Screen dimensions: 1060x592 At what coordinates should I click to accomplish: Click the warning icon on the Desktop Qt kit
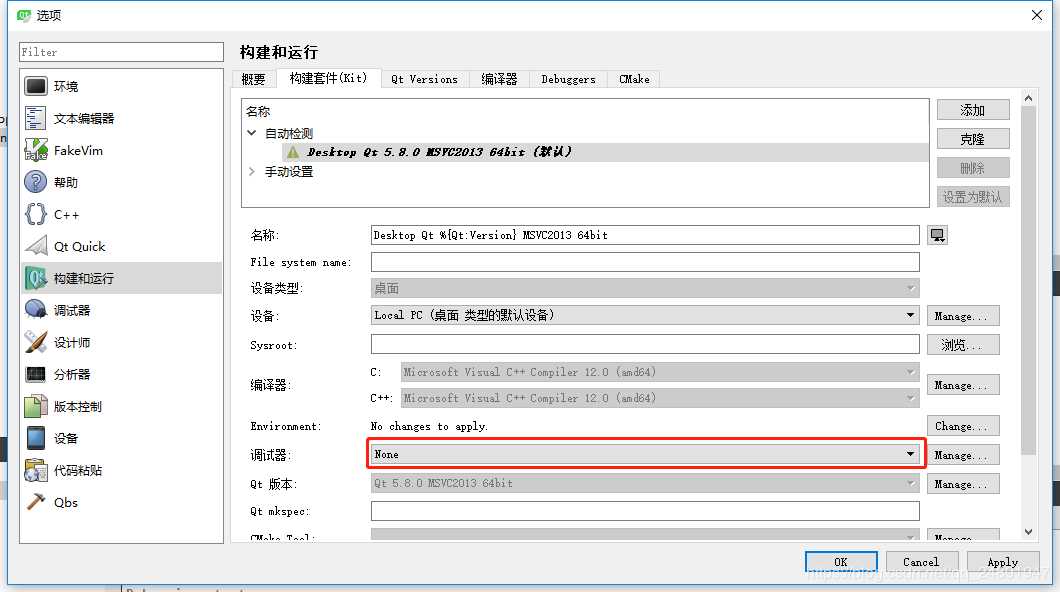pyautogui.click(x=293, y=152)
